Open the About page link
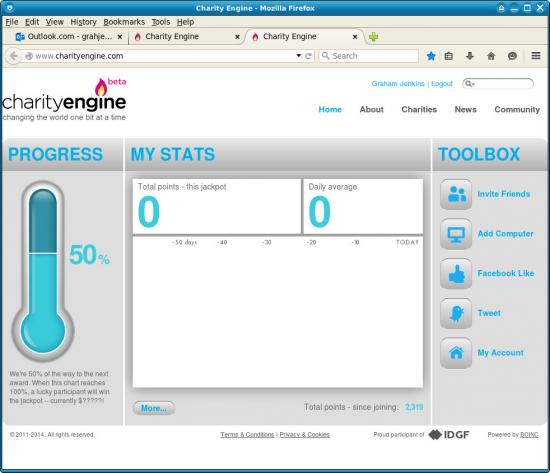 click(x=371, y=109)
